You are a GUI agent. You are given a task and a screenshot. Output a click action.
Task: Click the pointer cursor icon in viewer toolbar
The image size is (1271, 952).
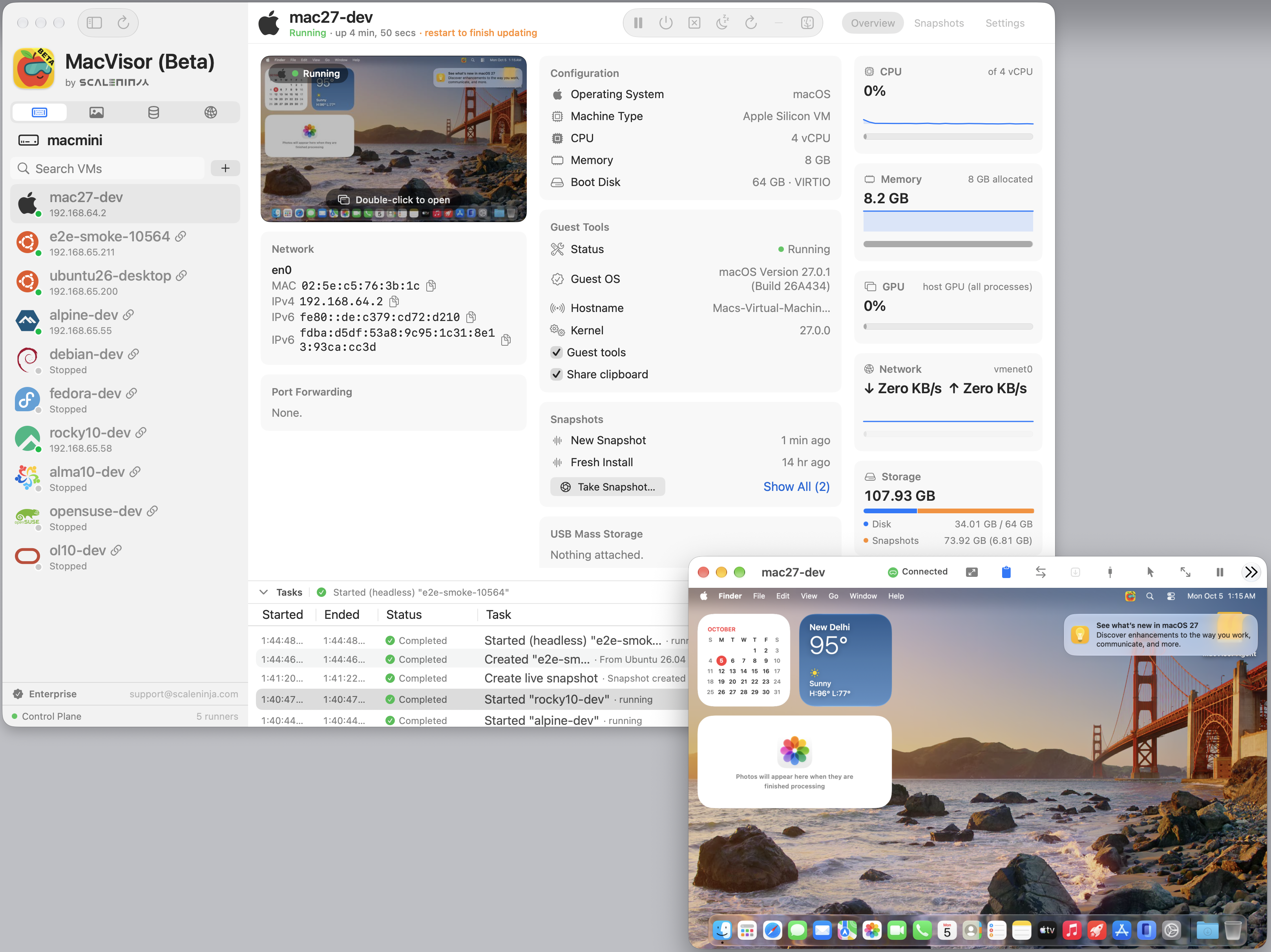(x=1150, y=572)
